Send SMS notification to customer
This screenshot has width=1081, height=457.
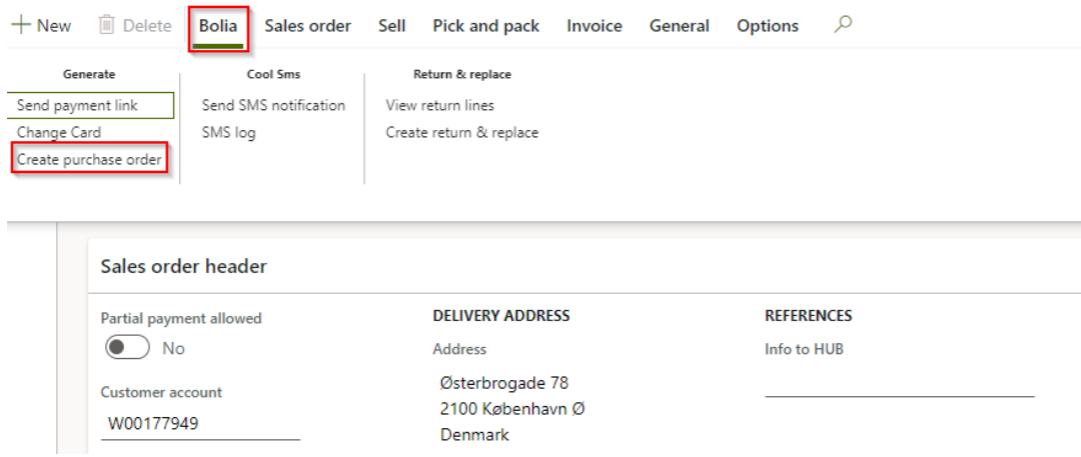[273, 105]
